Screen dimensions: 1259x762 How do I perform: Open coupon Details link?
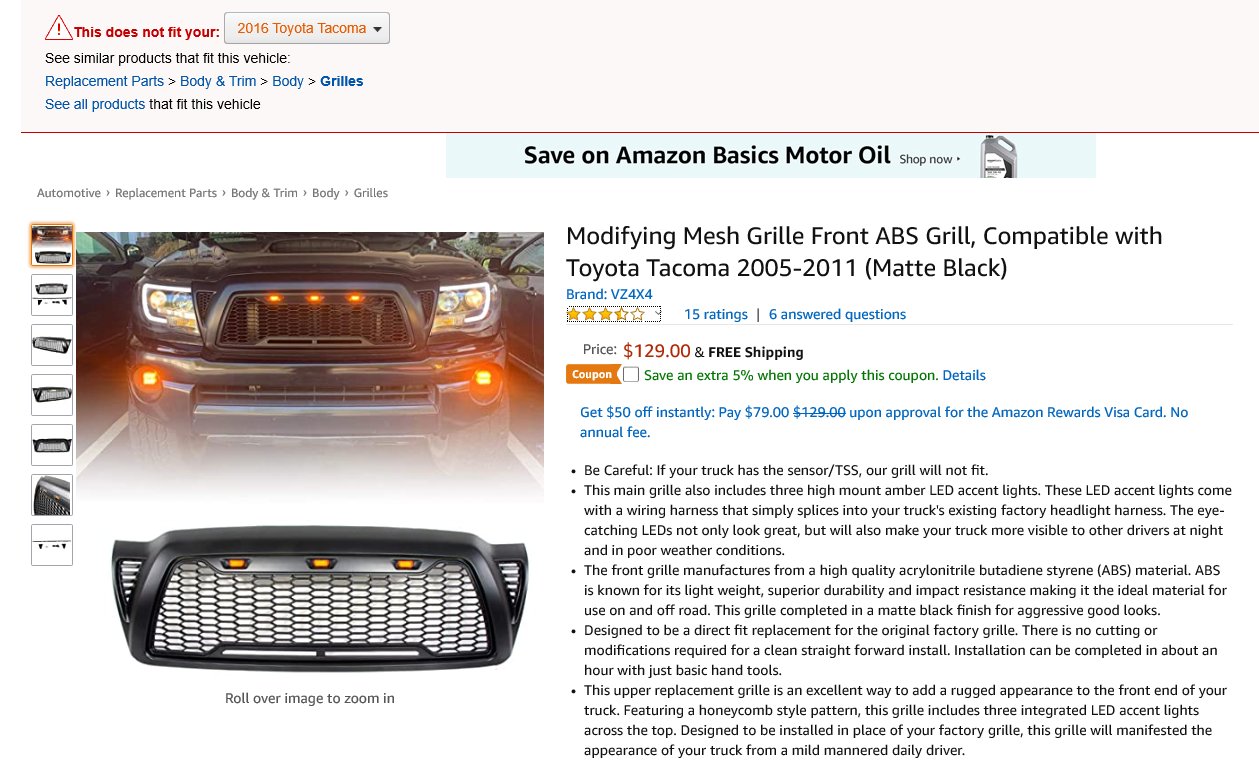(964, 375)
